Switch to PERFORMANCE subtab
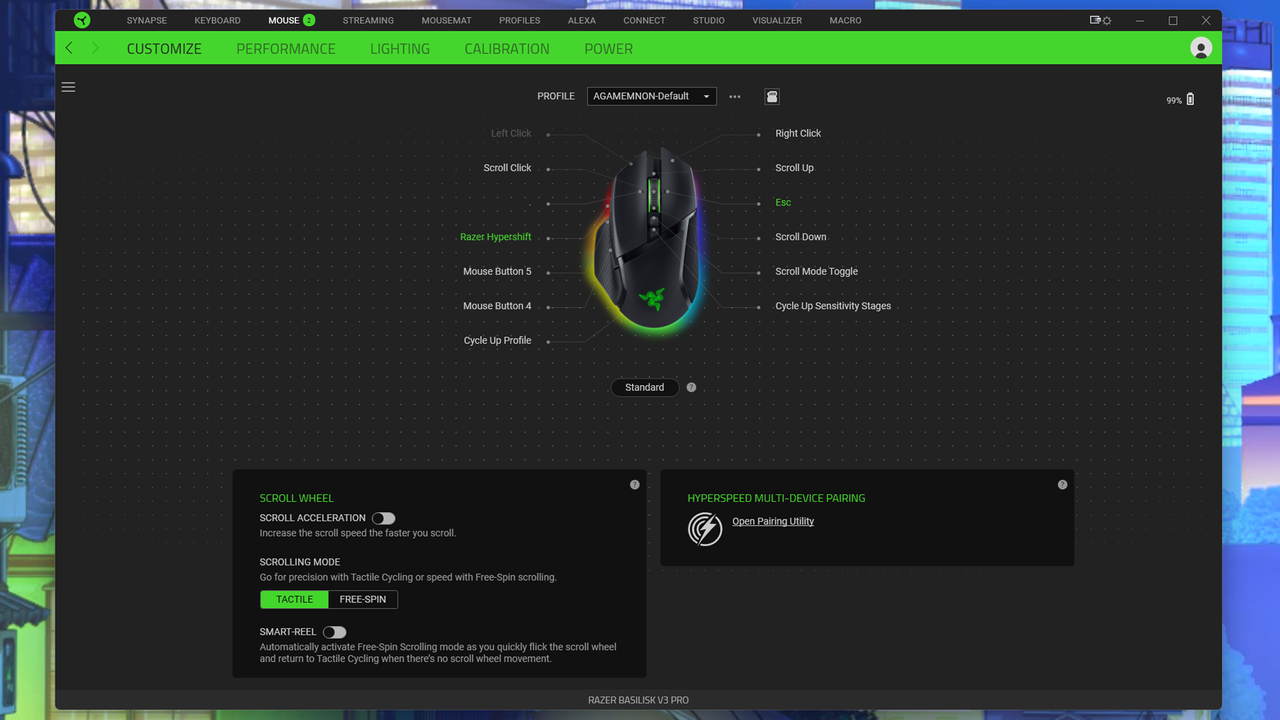The height and width of the screenshot is (720, 1280). 286,48
